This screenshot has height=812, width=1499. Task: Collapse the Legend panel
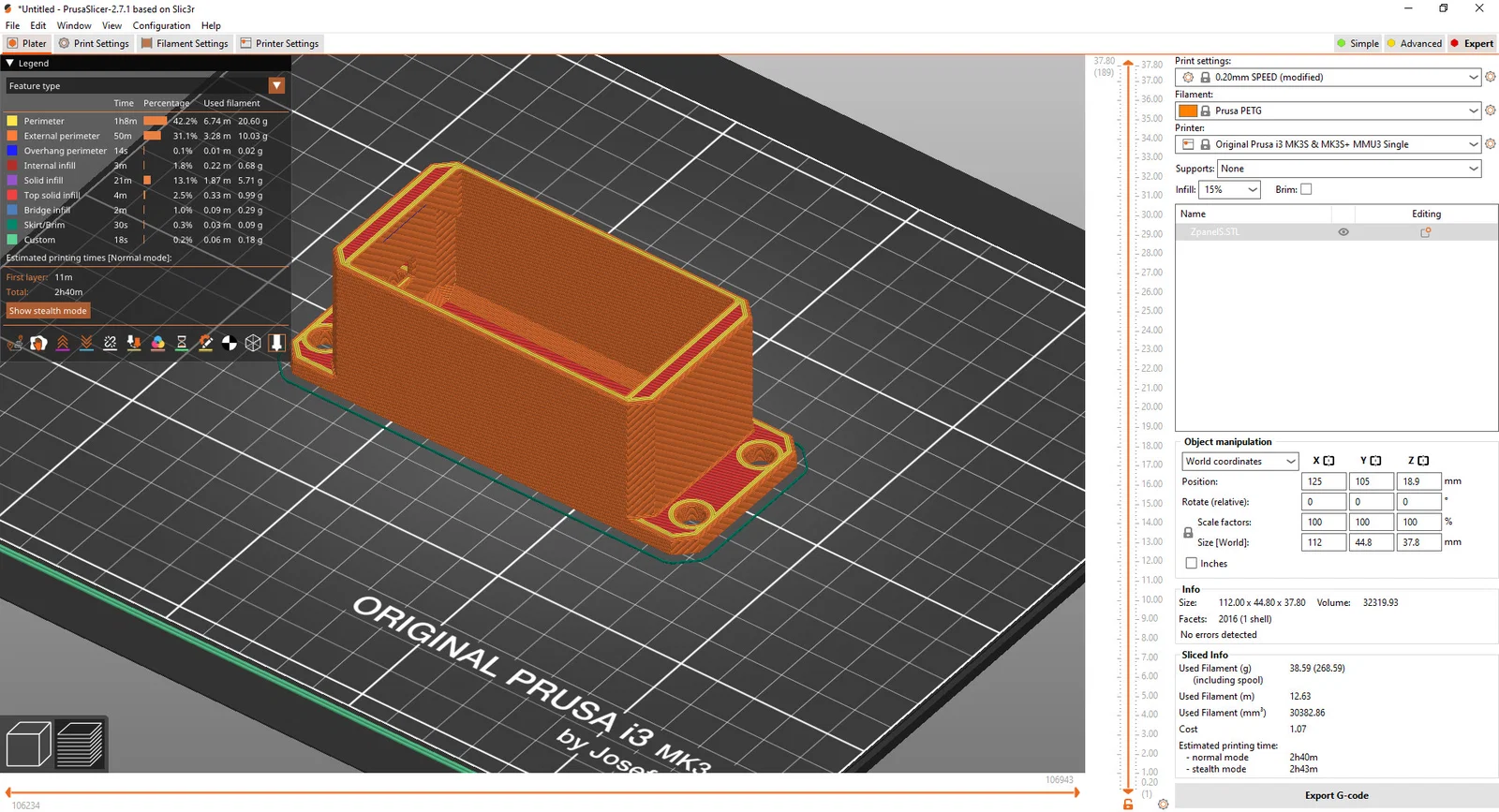[x=10, y=64]
